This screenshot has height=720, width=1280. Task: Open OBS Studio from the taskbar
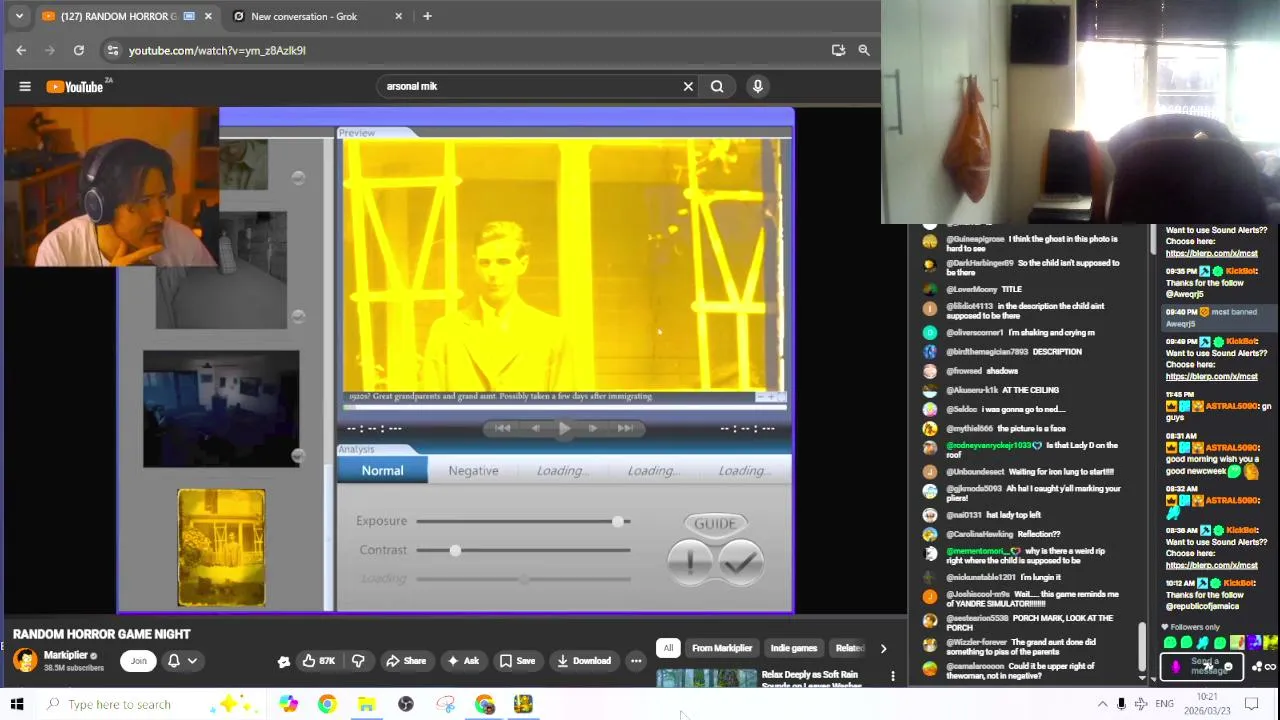(406, 704)
